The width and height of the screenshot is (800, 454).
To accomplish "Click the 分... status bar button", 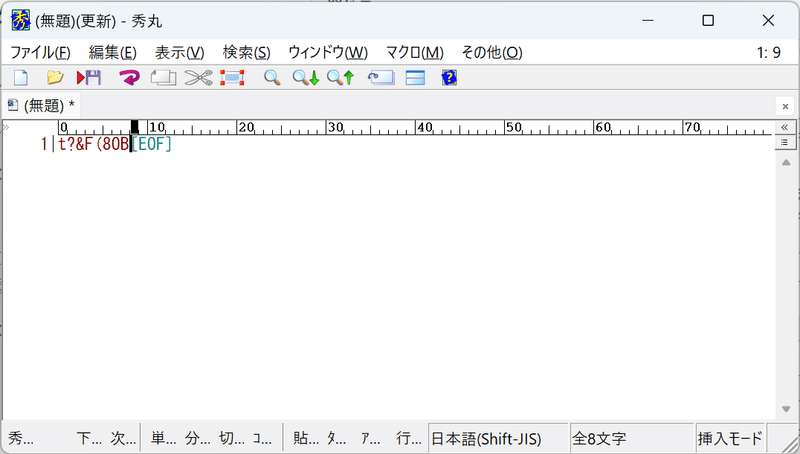I will 197,438.
